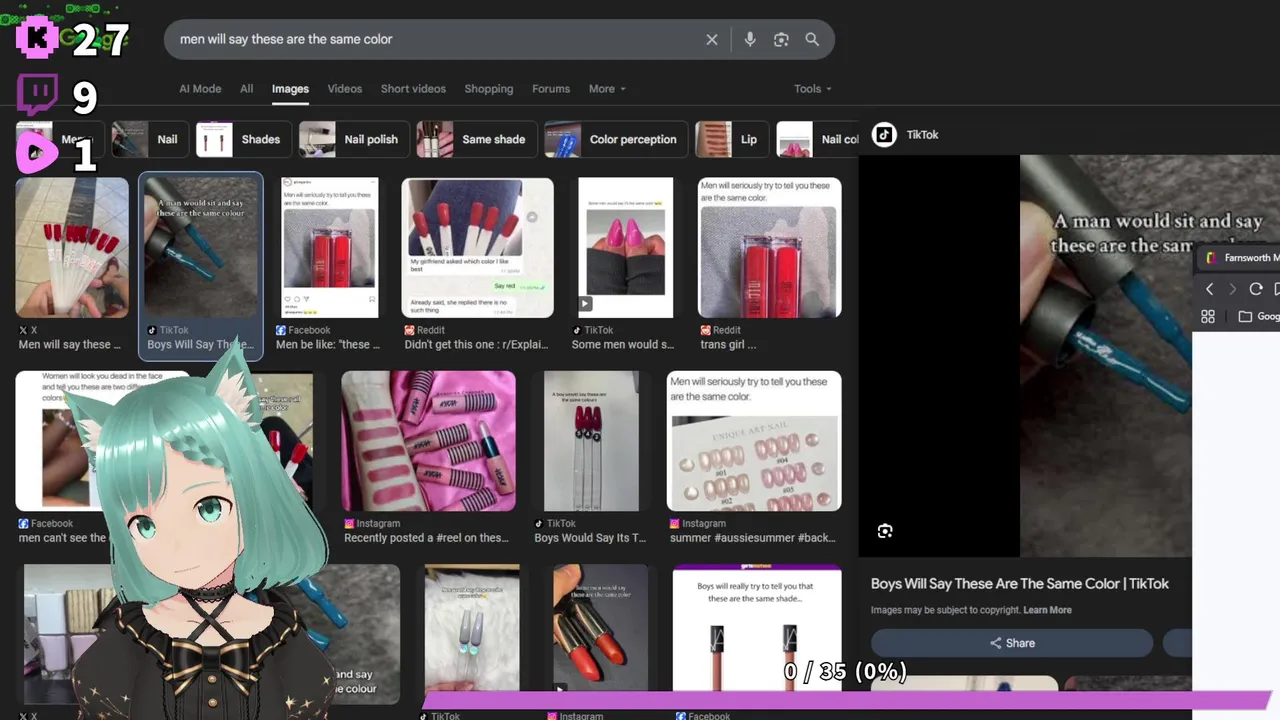Open the Tools dropdown
Screen dimensions: 1280x720
(812, 89)
